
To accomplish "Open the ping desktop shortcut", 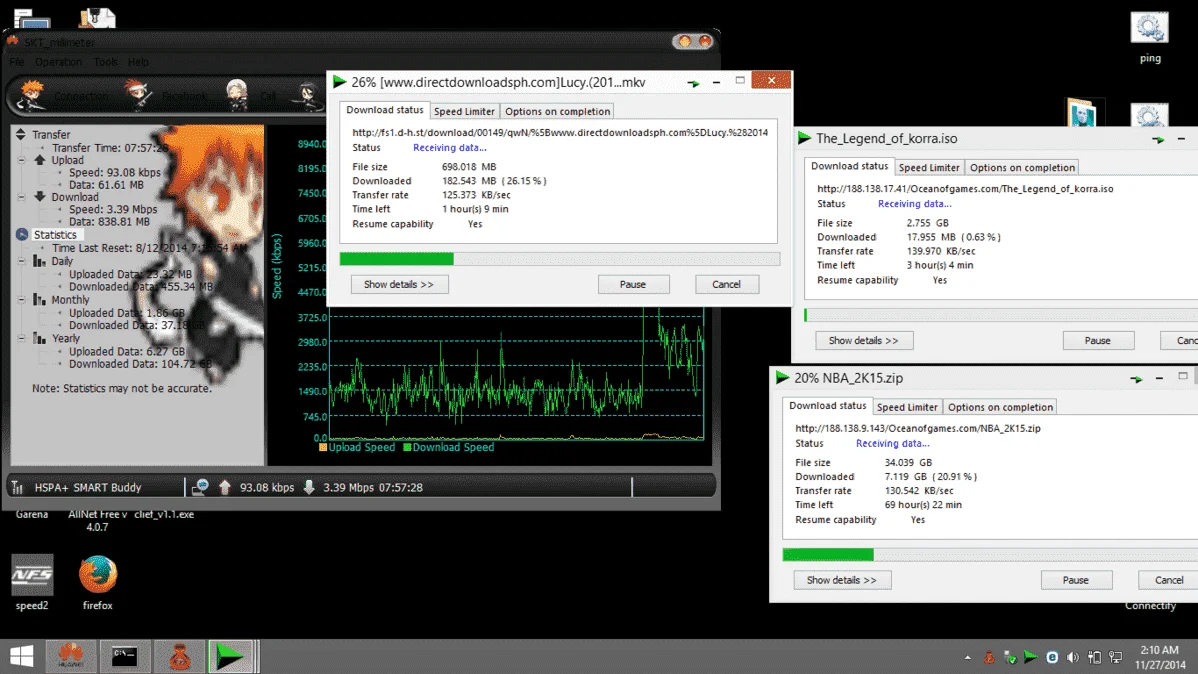I will tap(1150, 36).
